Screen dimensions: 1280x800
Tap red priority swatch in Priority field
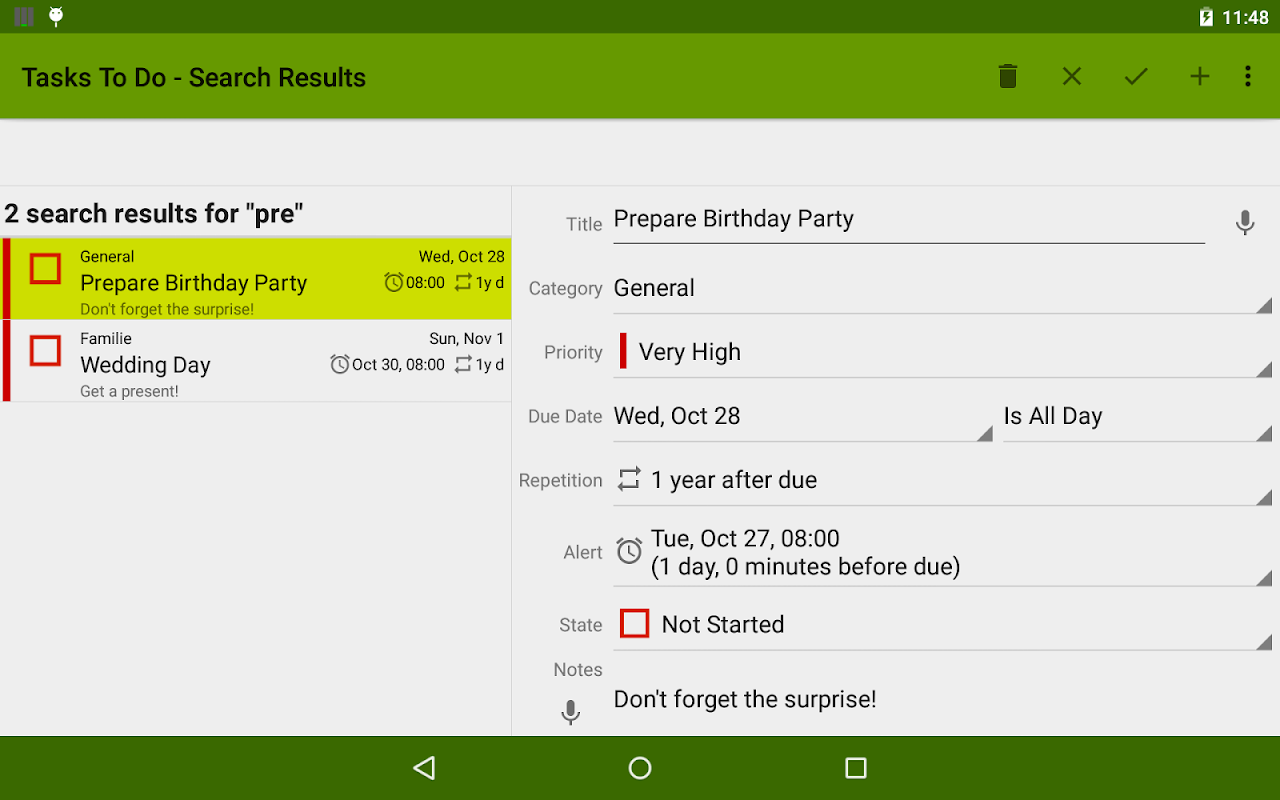coord(623,351)
